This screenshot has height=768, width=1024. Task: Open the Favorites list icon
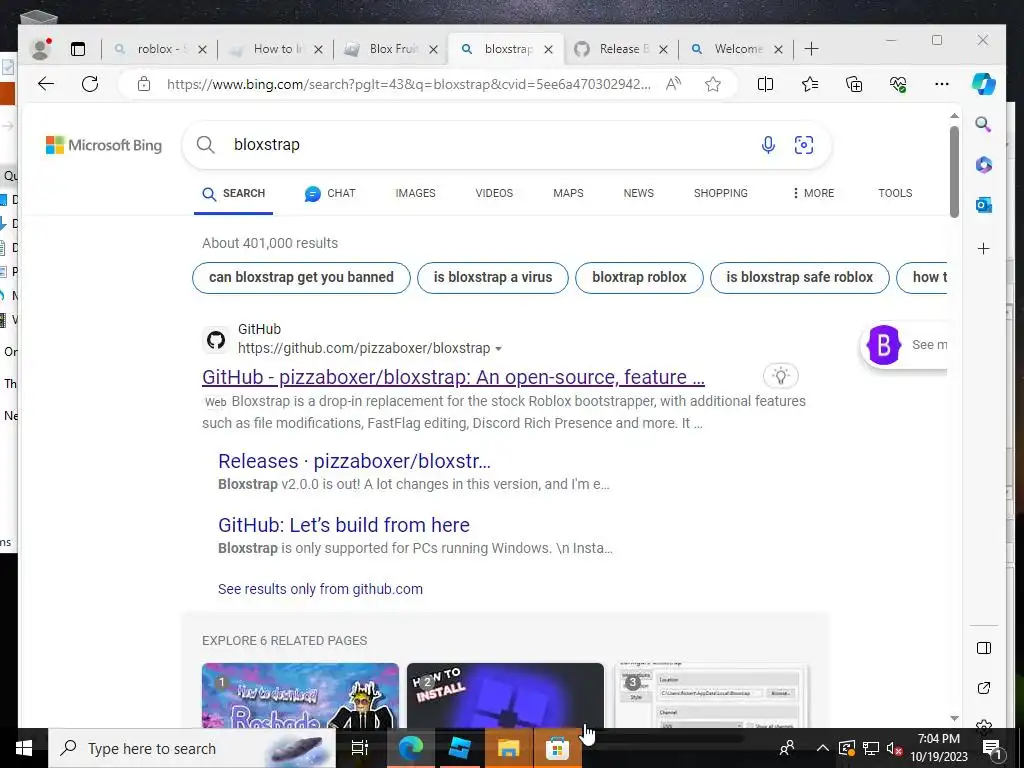tap(810, 84)
